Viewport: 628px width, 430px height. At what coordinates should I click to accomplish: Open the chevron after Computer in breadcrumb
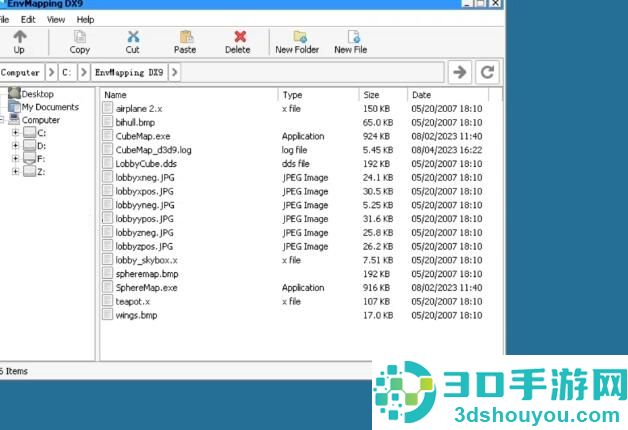click(51, 72)
